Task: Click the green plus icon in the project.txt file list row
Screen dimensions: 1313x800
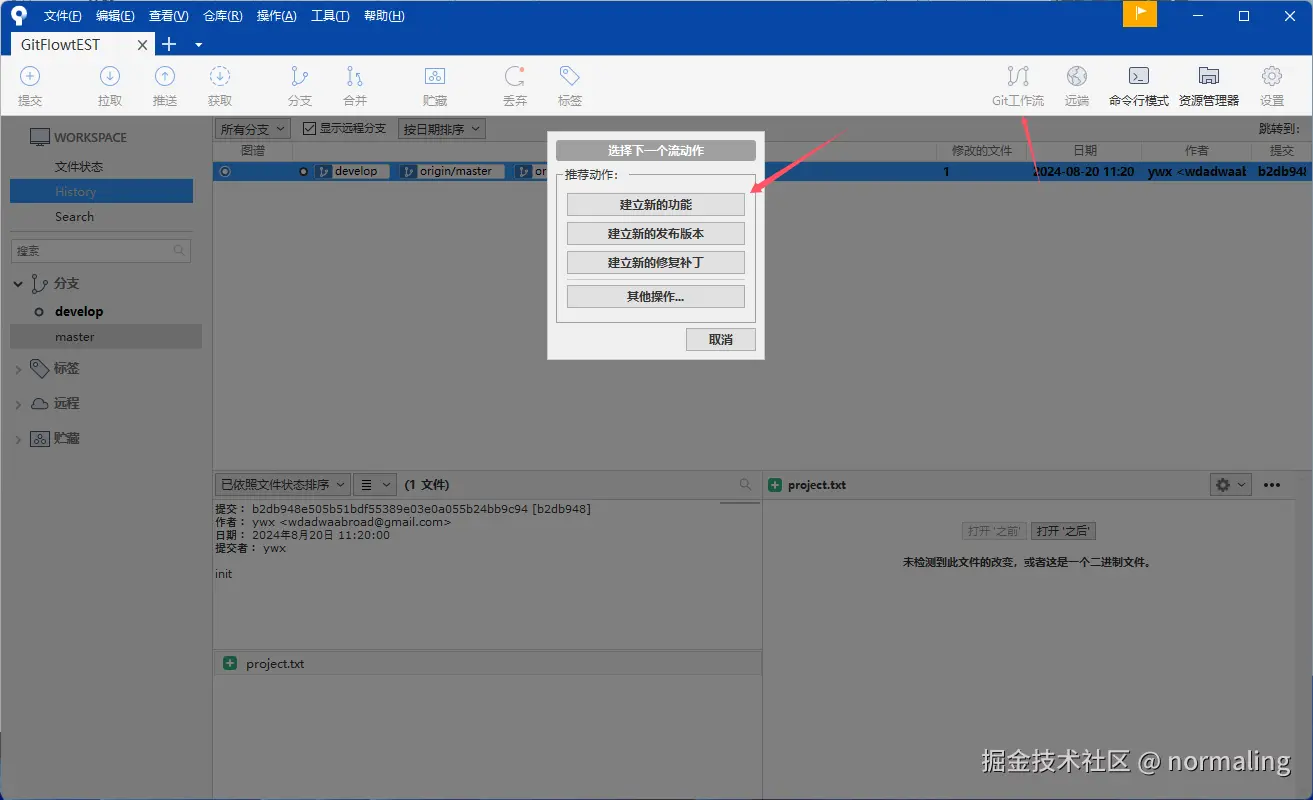Action: click(x=230, y=663)
